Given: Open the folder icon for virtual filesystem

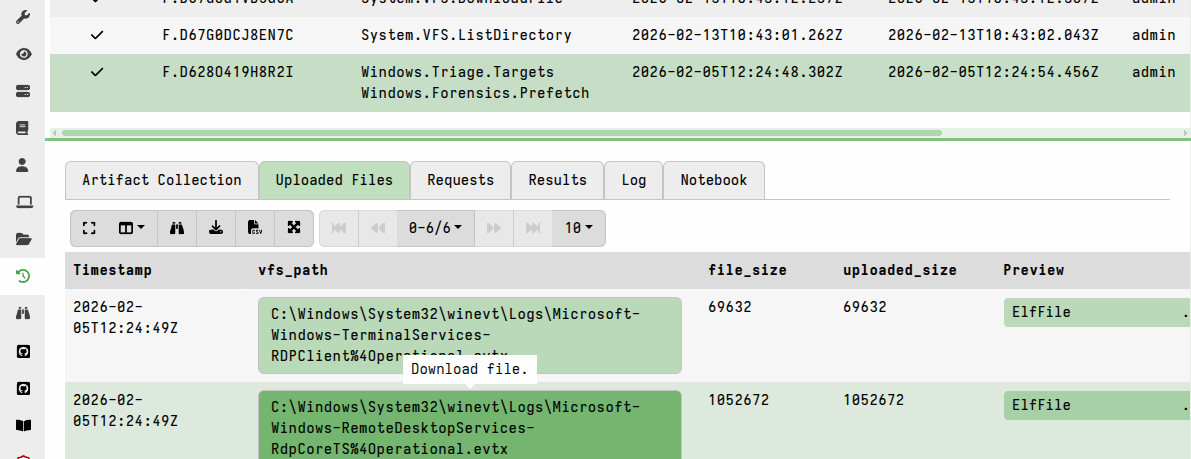Looking at the screenshot, I should [24, 239].
